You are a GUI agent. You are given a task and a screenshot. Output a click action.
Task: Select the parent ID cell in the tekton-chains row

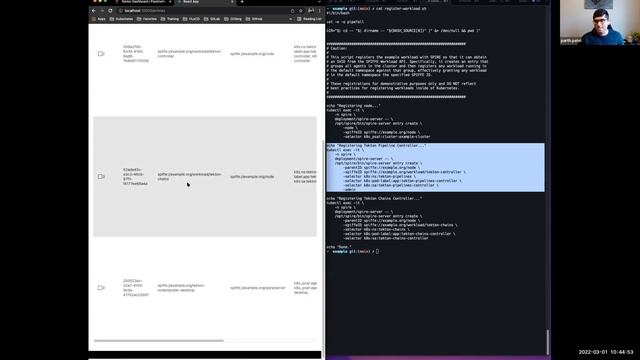tap(252, 177)
